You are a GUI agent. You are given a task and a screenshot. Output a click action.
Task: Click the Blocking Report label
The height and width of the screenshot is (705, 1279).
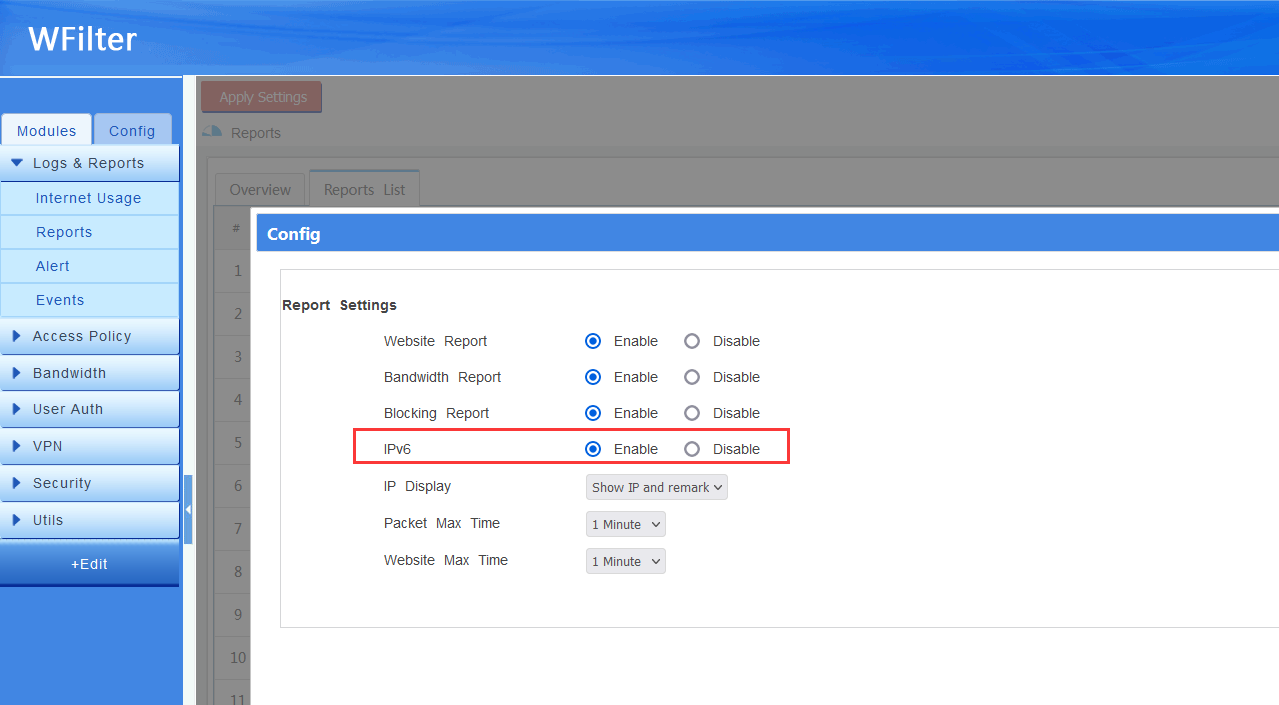[x=437, y=413]
